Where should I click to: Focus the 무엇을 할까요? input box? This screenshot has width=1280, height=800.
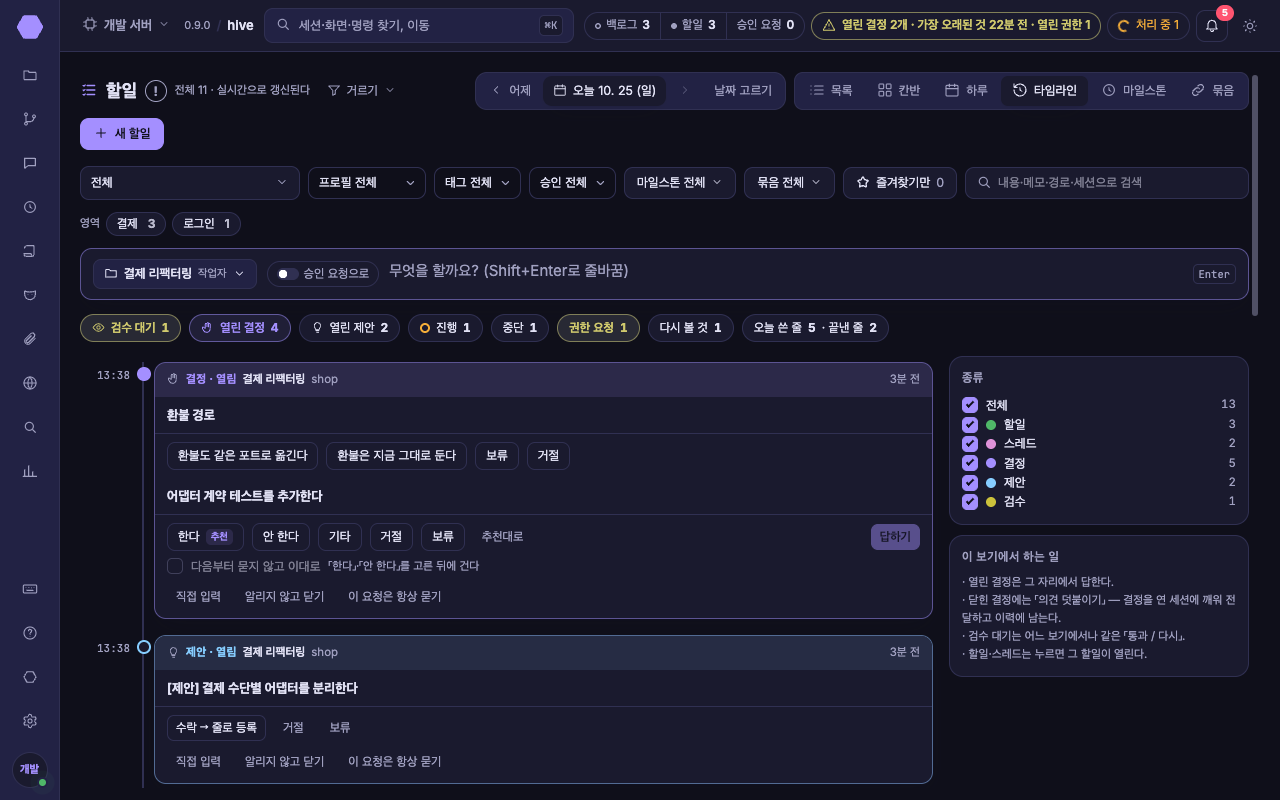785,271
